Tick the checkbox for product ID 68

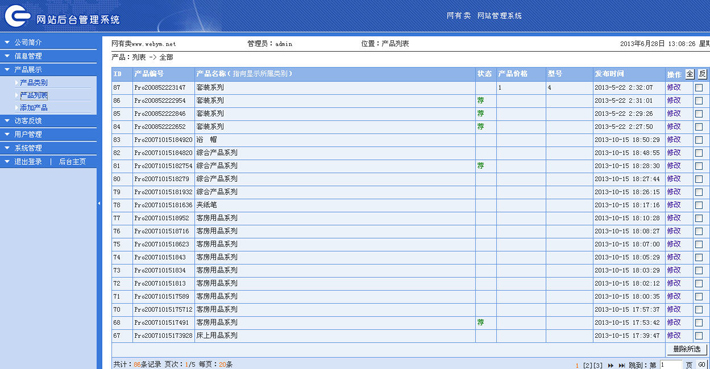[699, 323]
